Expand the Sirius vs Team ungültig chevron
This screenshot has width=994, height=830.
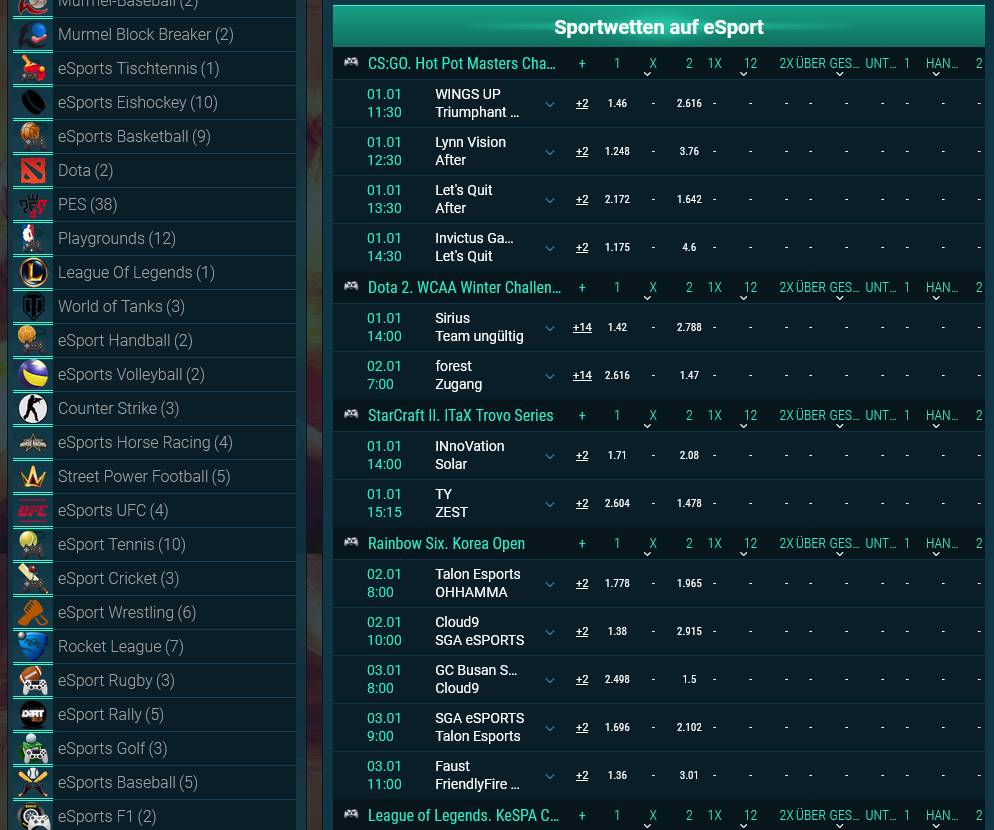coord(550,328)
